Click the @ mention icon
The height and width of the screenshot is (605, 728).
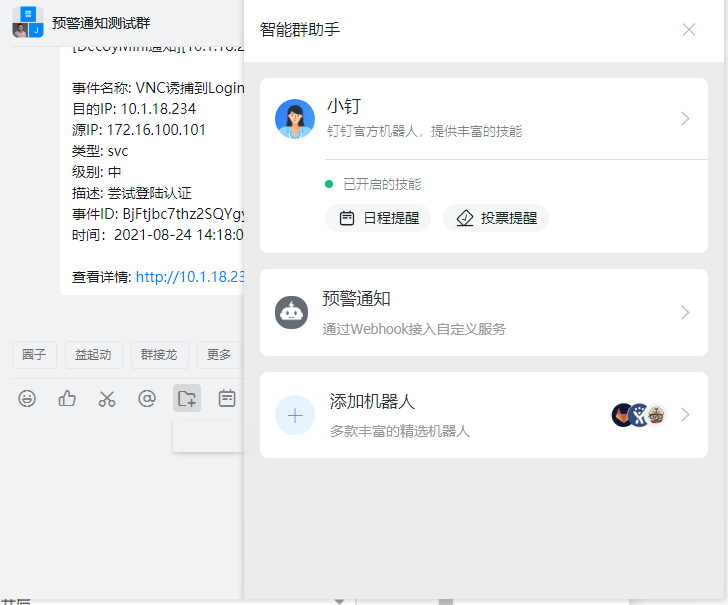point(147,399)
